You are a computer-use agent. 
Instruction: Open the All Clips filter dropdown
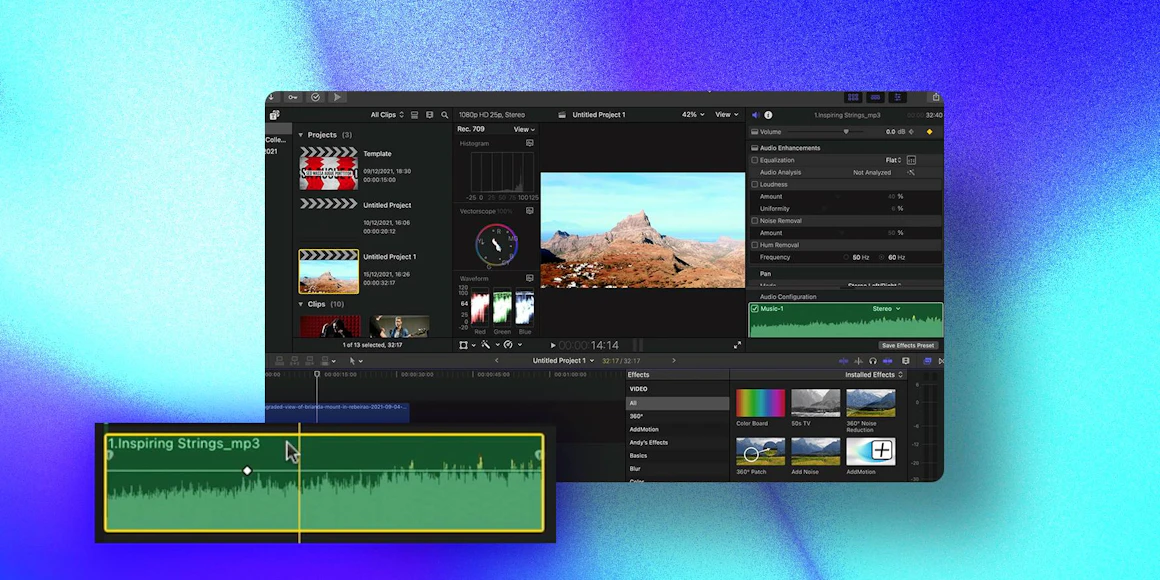pos(388,115)
